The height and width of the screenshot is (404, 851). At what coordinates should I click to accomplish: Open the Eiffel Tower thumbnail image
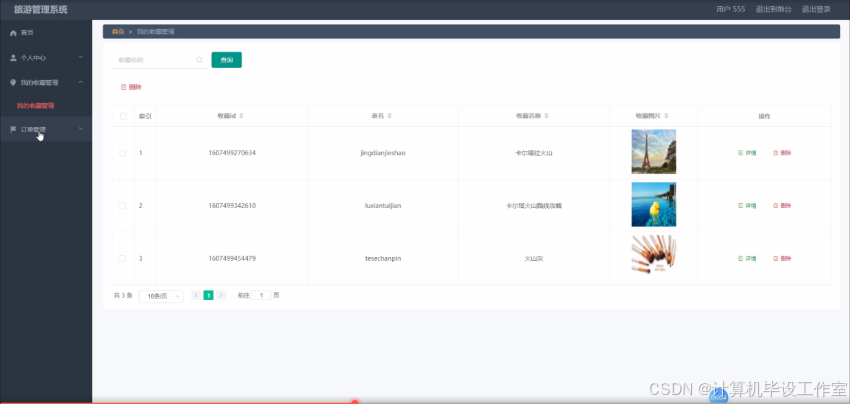point(653,152)
